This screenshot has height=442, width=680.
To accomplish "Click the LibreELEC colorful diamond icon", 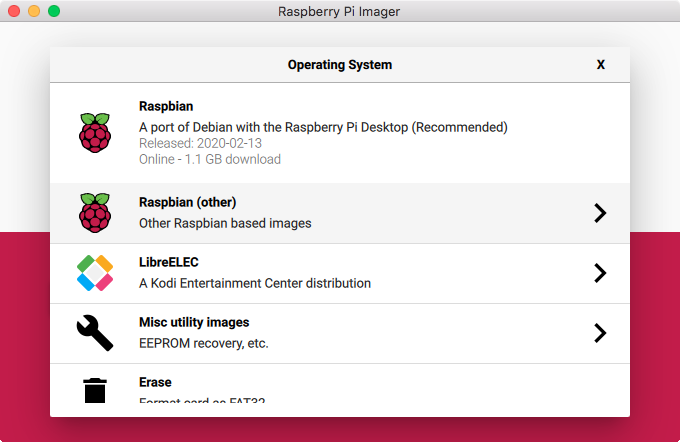I will pyautogui.click(x=95, y=273).
